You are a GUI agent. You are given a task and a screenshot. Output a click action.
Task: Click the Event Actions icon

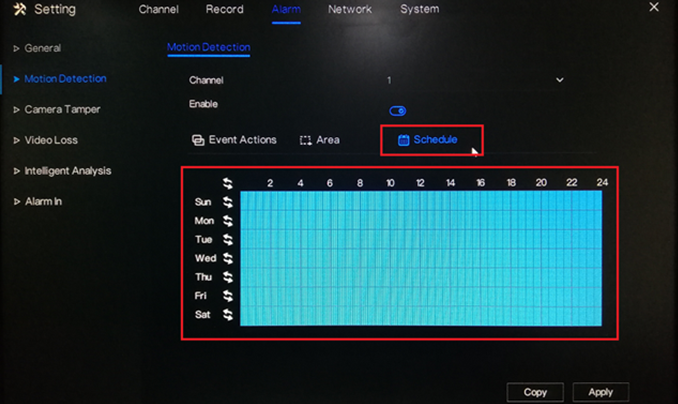(x=198, y=140)
